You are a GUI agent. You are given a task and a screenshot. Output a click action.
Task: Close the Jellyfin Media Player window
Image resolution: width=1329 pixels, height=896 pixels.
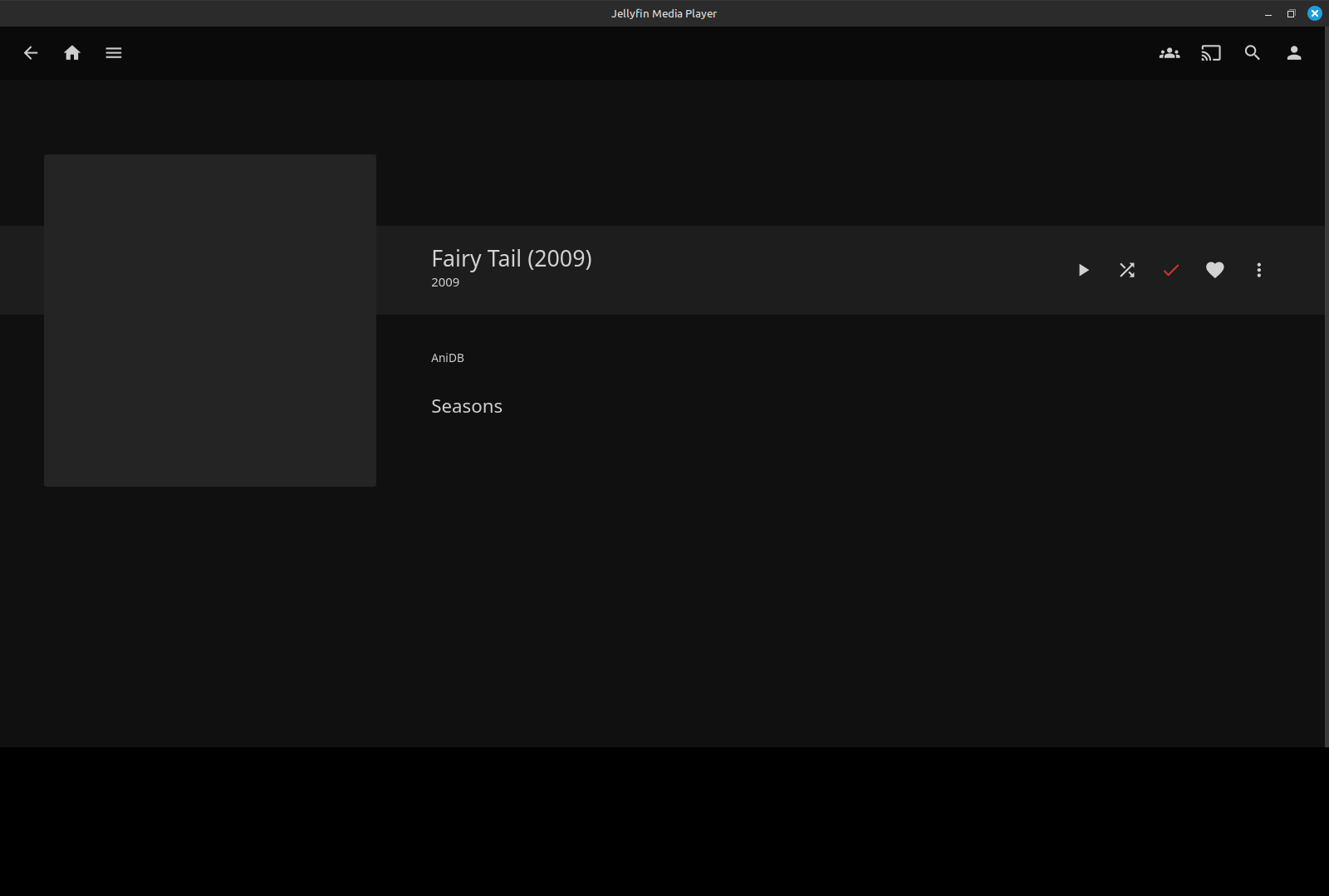pyautogui.click(x=1315, y=13)
